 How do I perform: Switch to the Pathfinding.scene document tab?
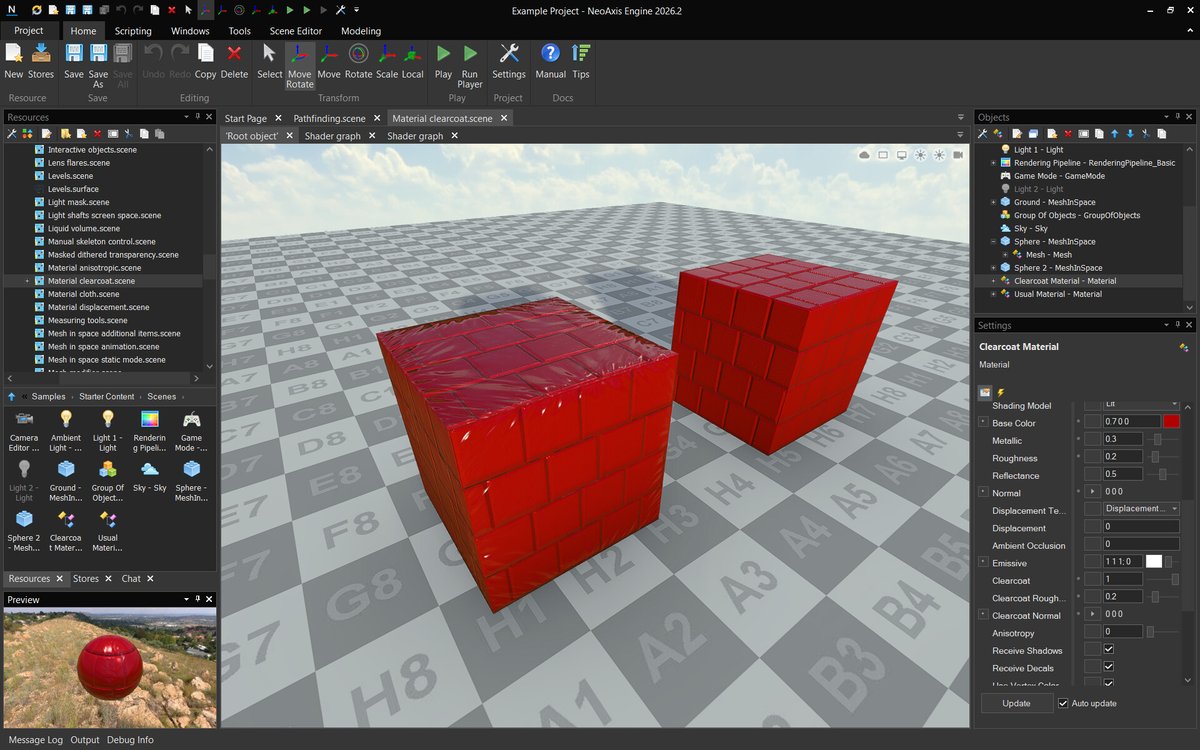329,118
